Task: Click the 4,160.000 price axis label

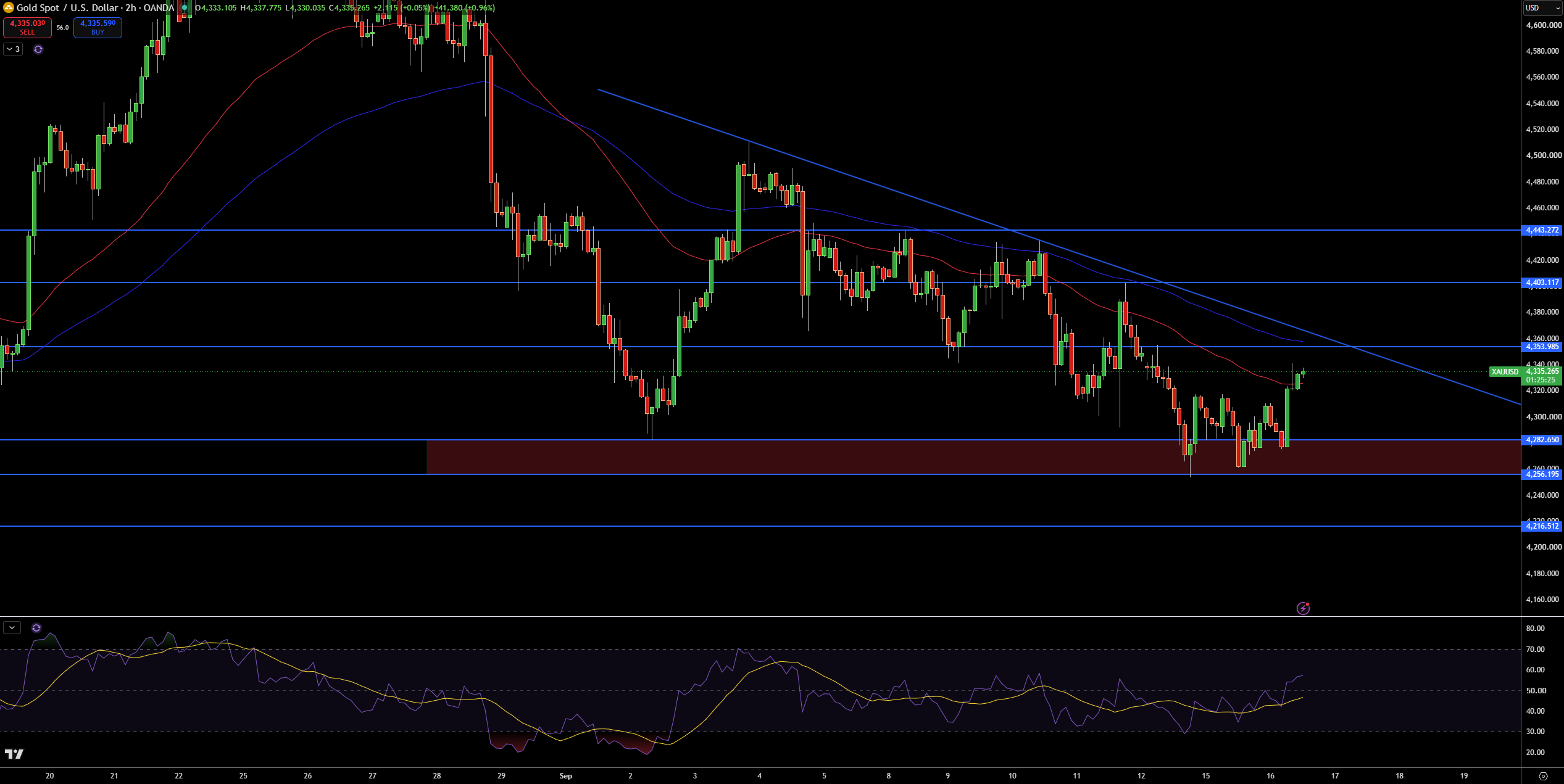Action: click(x=1544, y=600)
